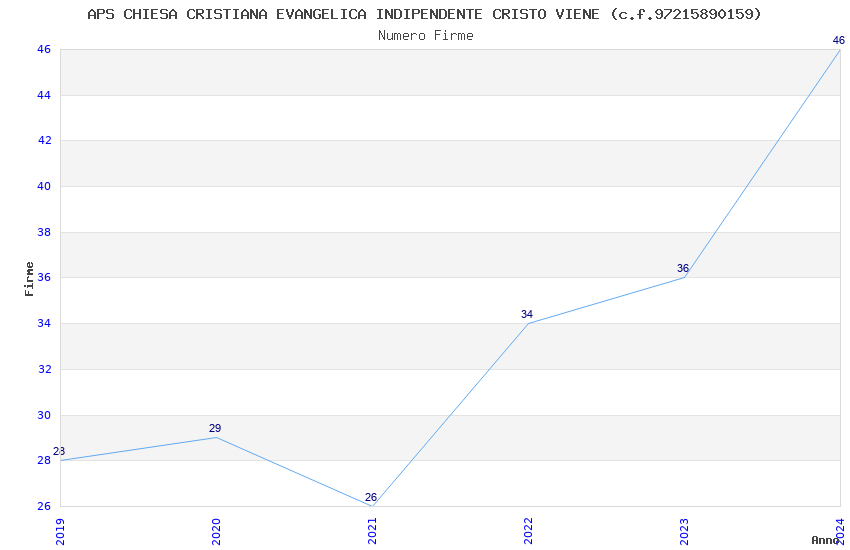This screenshot has width=850, height=550.
Task: Select the 2020 x-axis year label
Action: click(x=216, y=531)
